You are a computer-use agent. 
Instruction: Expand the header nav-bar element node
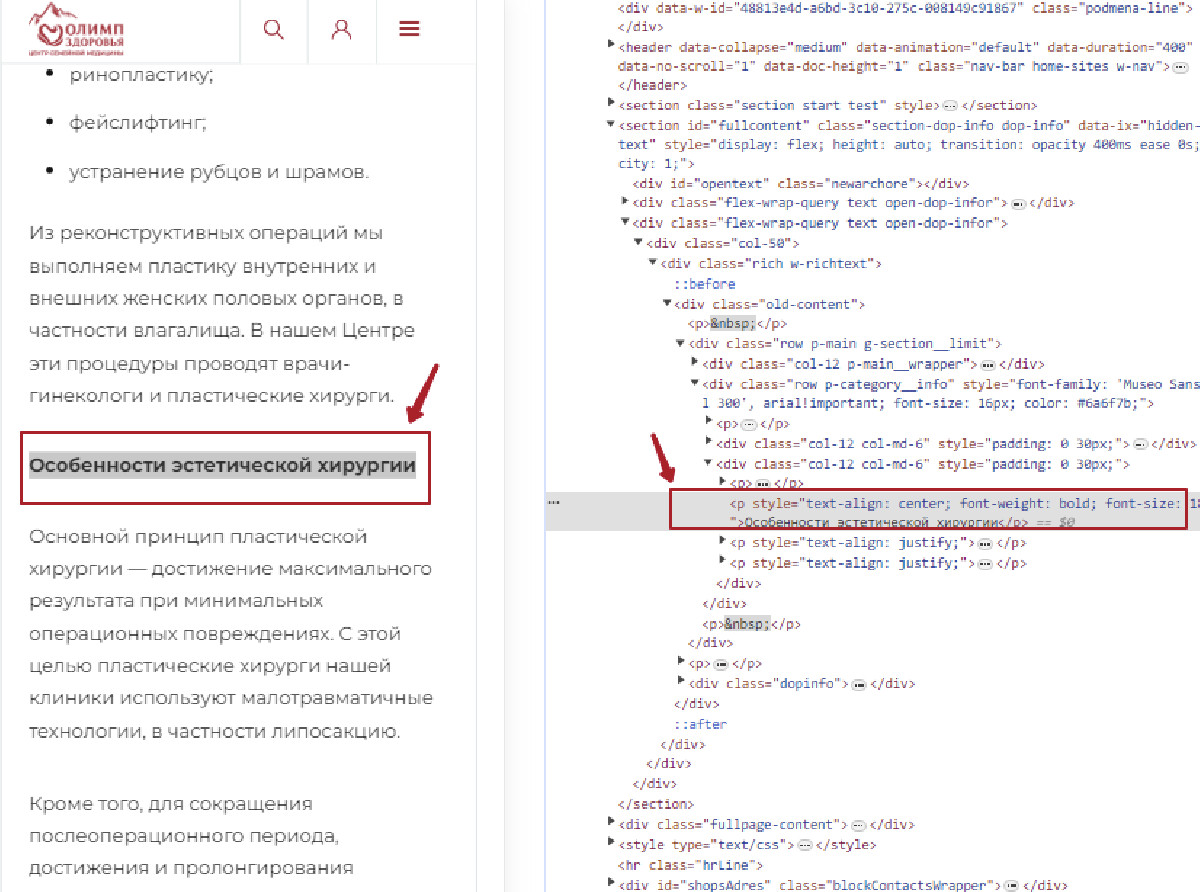point(612,46)
